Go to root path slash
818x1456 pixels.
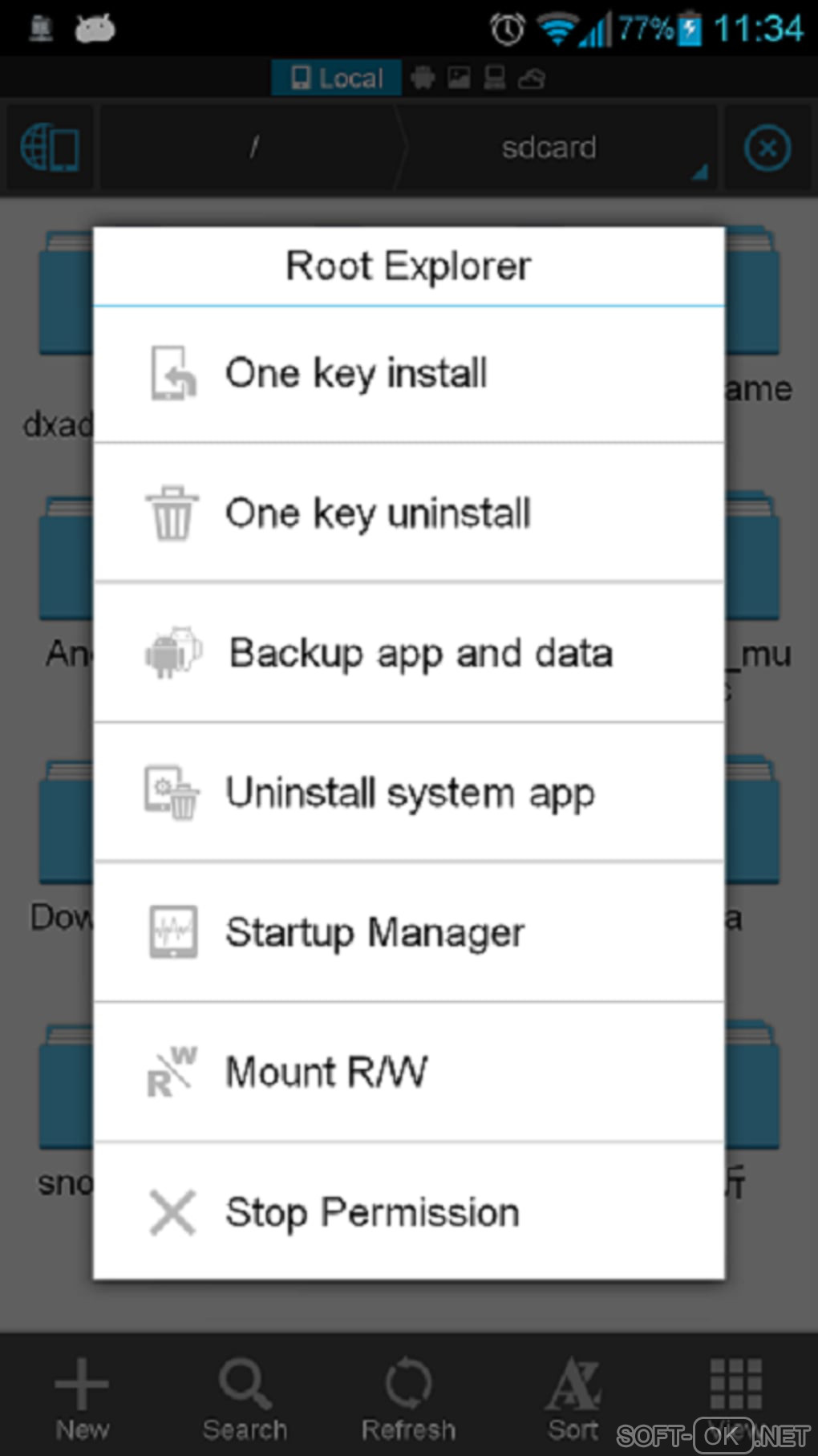point(253,148)
